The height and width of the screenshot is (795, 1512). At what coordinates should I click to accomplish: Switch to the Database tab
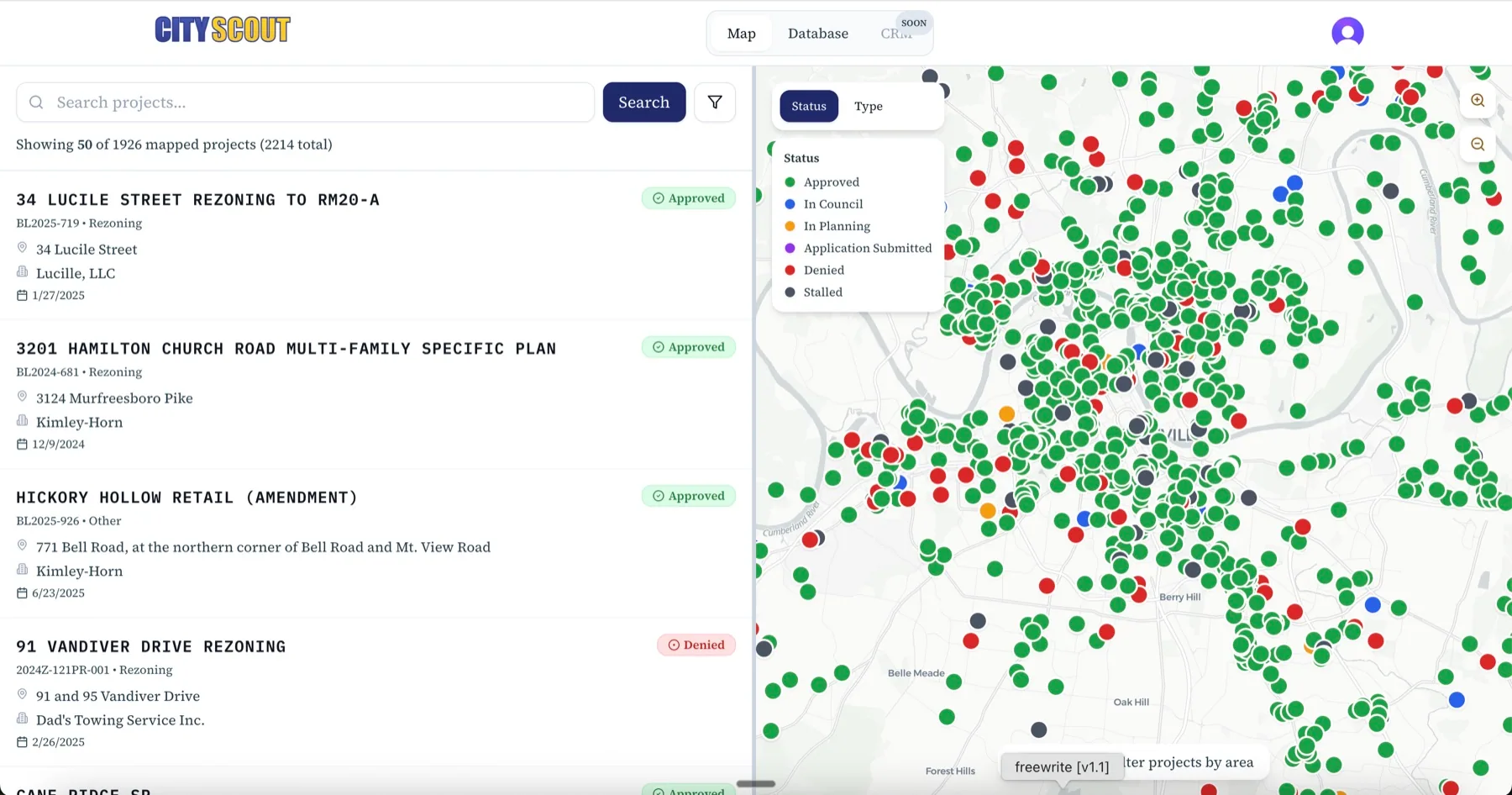click(818, 34)
